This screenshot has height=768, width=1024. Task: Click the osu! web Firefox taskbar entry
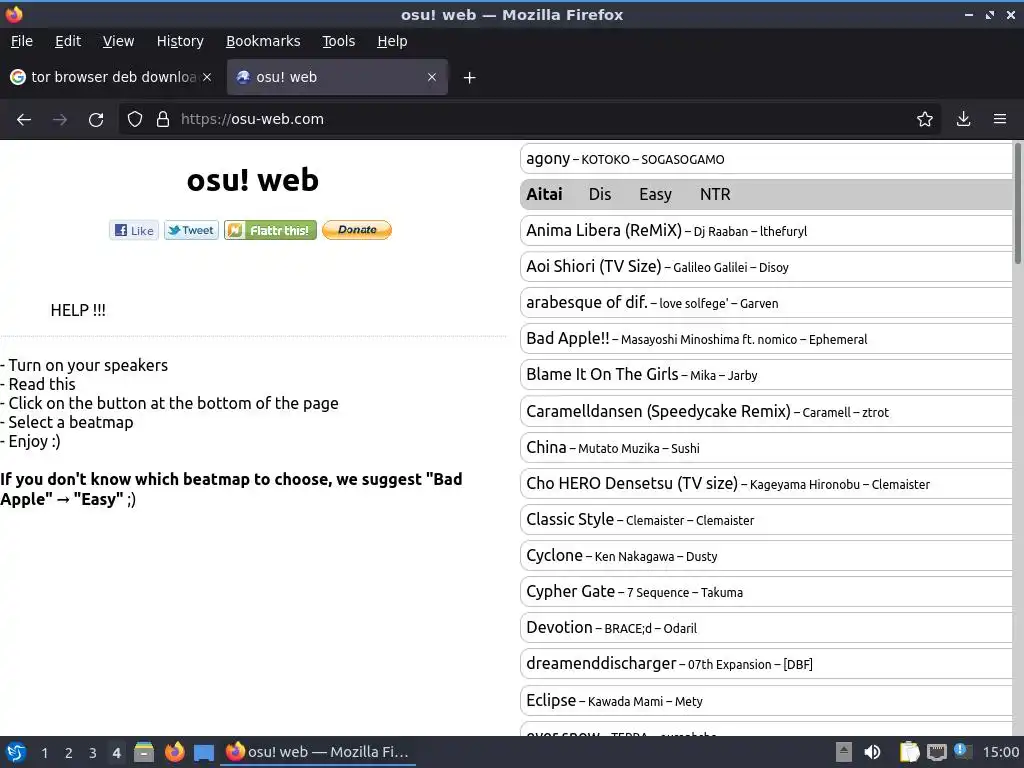click(318, 752)
